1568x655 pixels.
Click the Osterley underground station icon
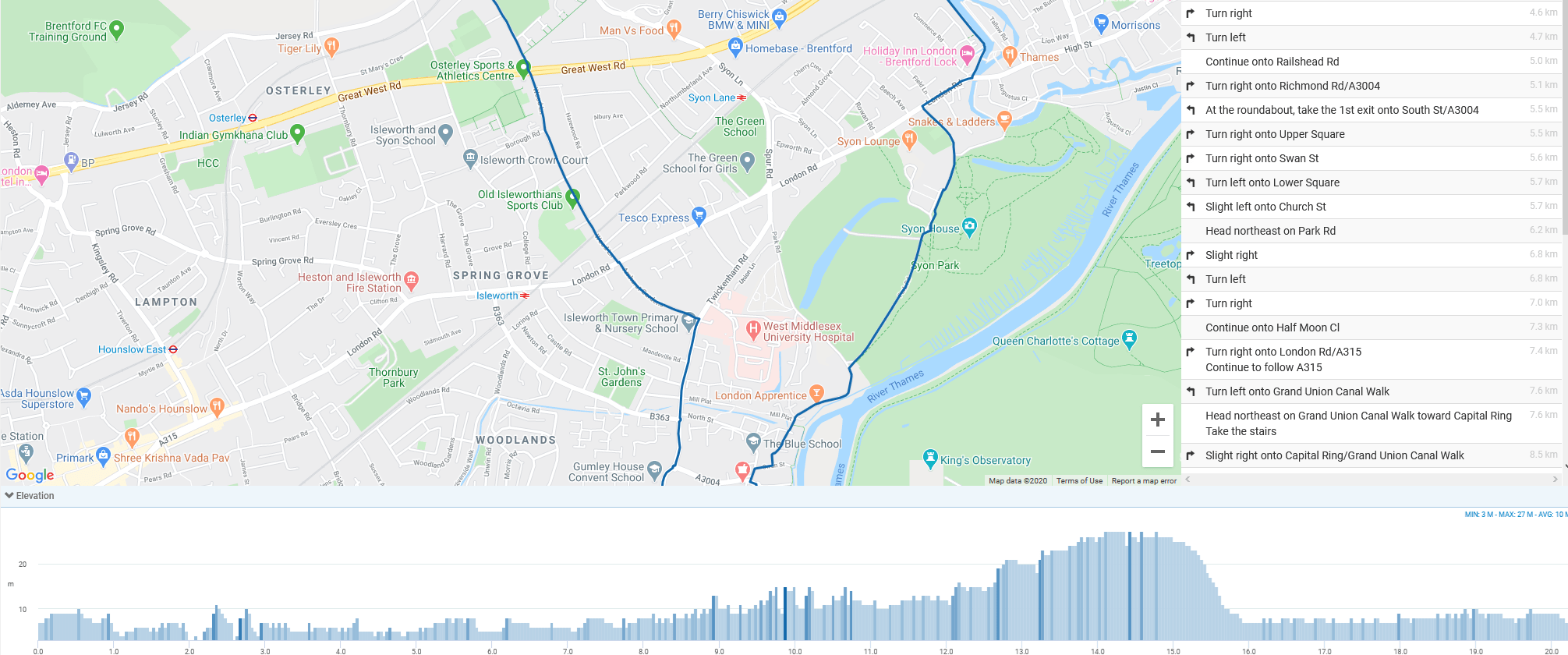coord(253,118)
